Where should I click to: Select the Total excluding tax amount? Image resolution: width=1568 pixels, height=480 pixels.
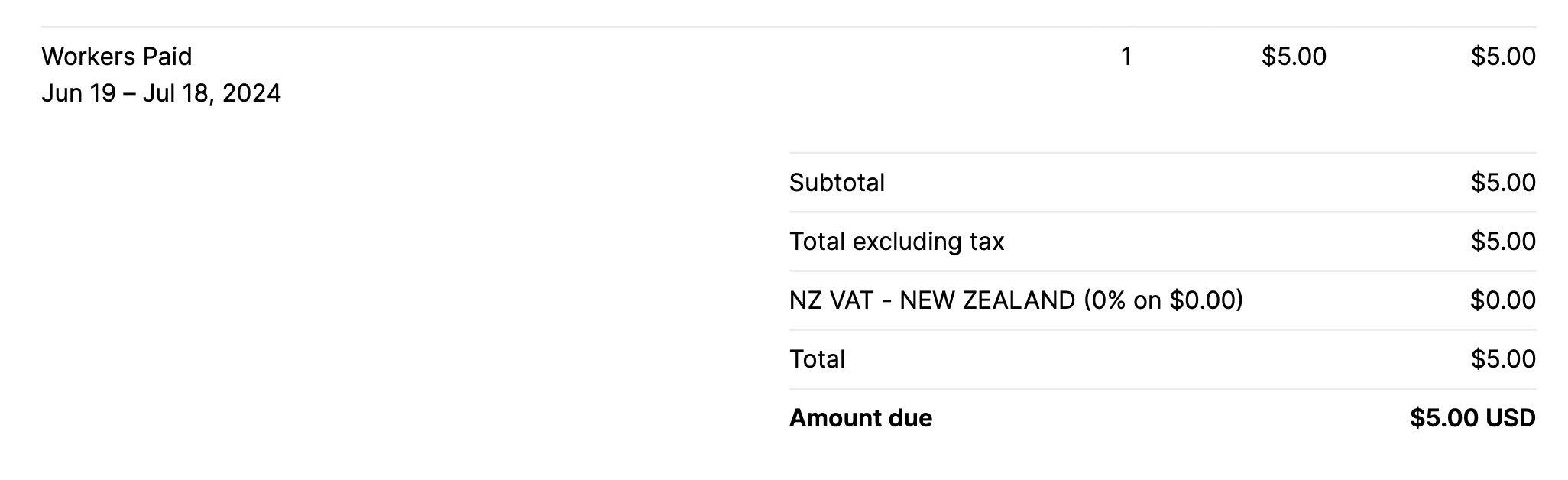1502,242
